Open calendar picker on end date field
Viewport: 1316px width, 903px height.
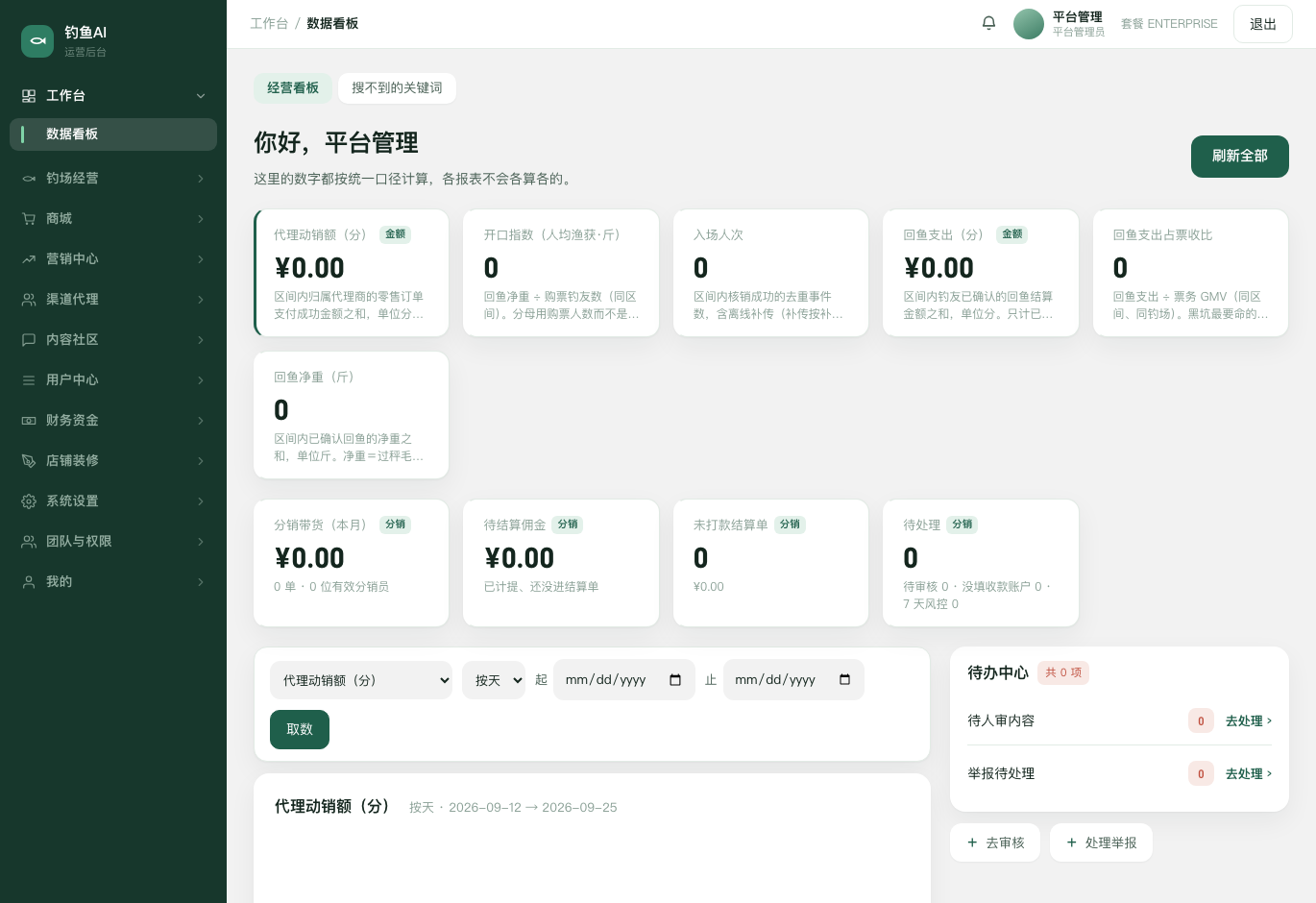844,680
